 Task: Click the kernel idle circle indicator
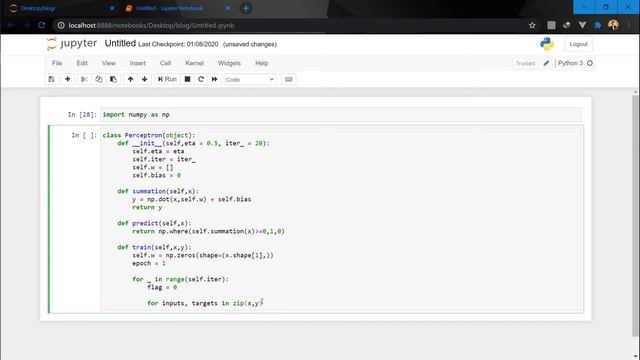(590, 63)
